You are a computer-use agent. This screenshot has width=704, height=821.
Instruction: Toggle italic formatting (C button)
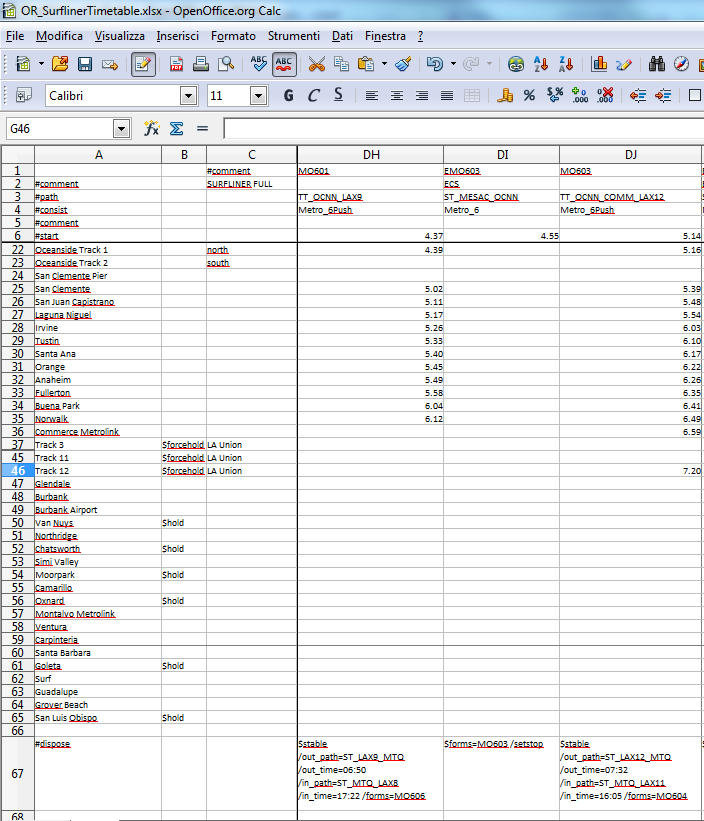click(x=313, y=96)
